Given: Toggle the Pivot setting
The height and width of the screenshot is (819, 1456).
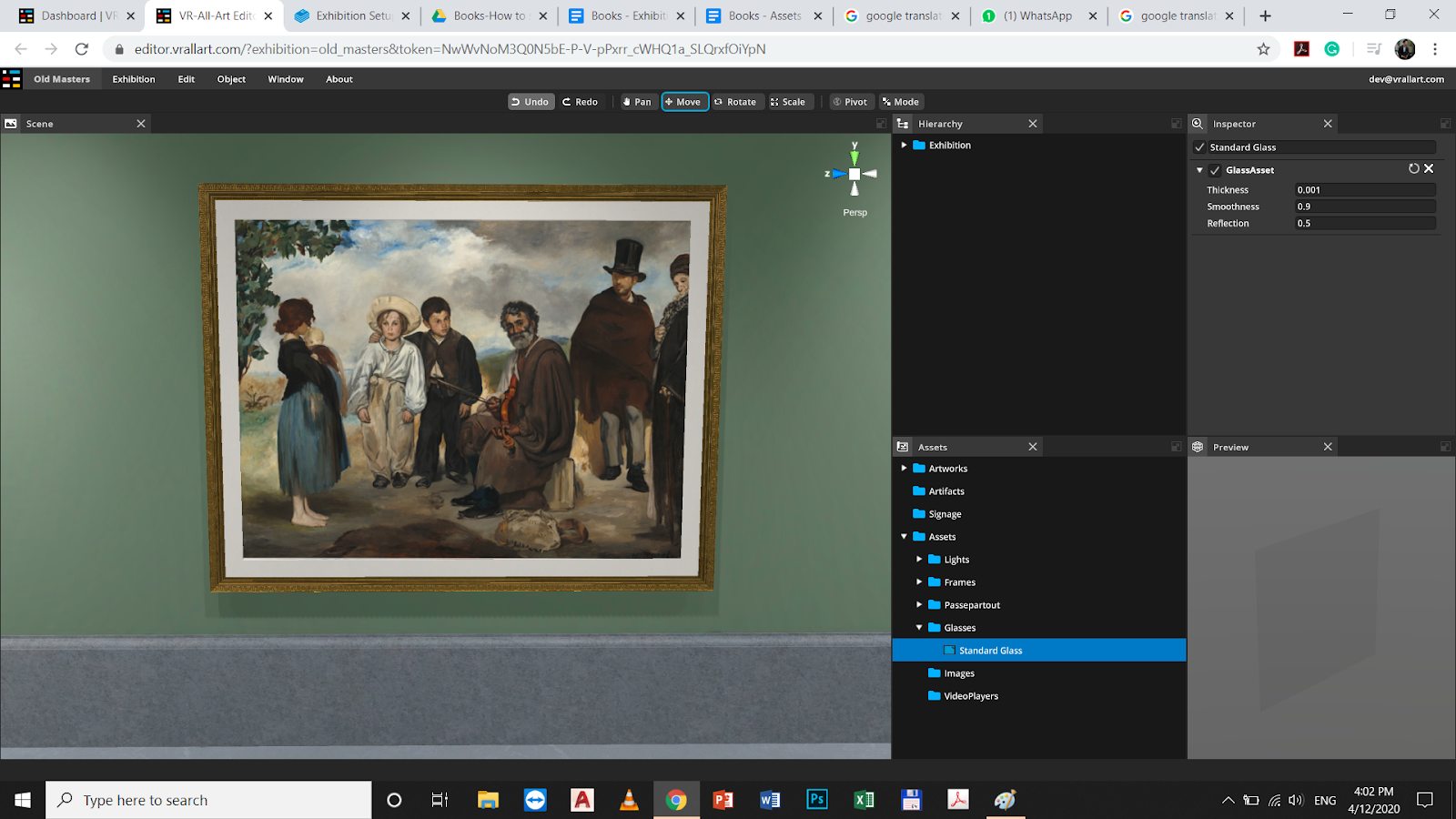Looking at the screenshot, I should (851, 102).
